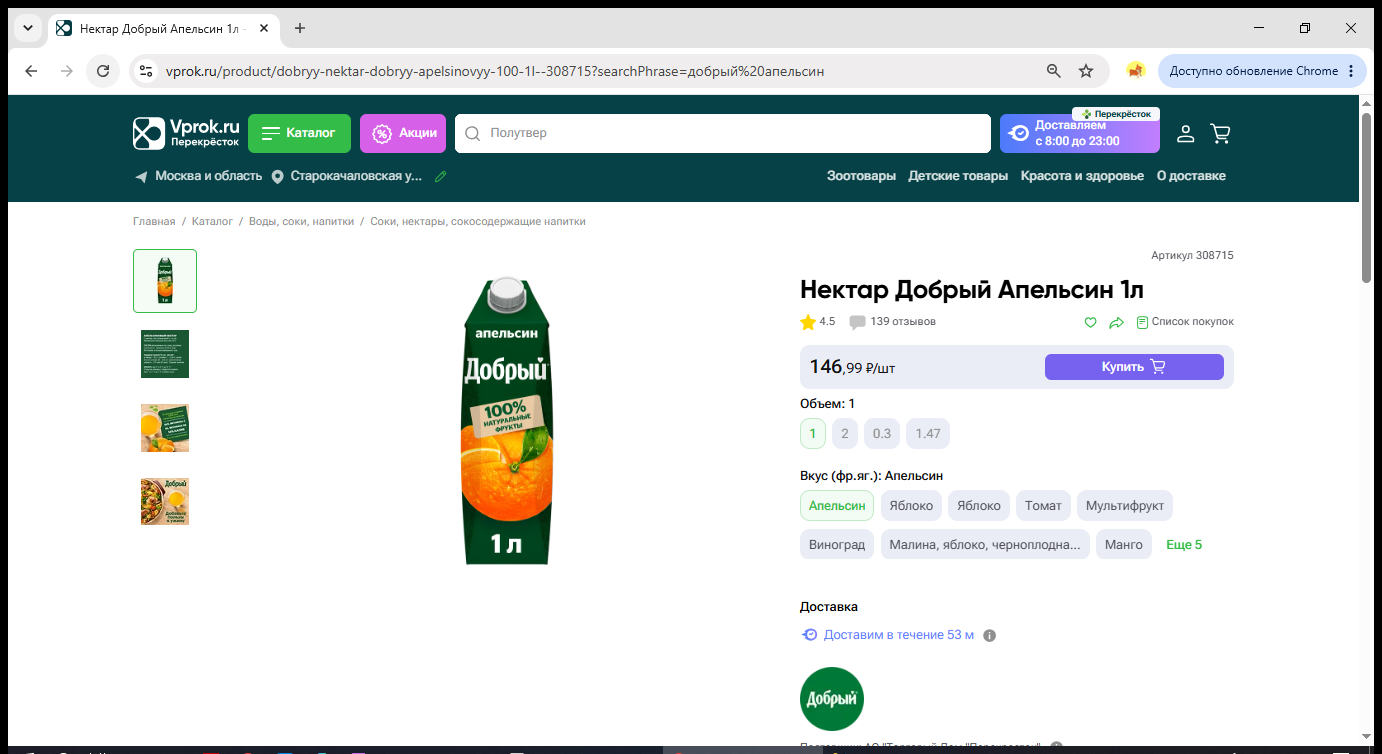Open the user profile icon

pos(1185,133)
